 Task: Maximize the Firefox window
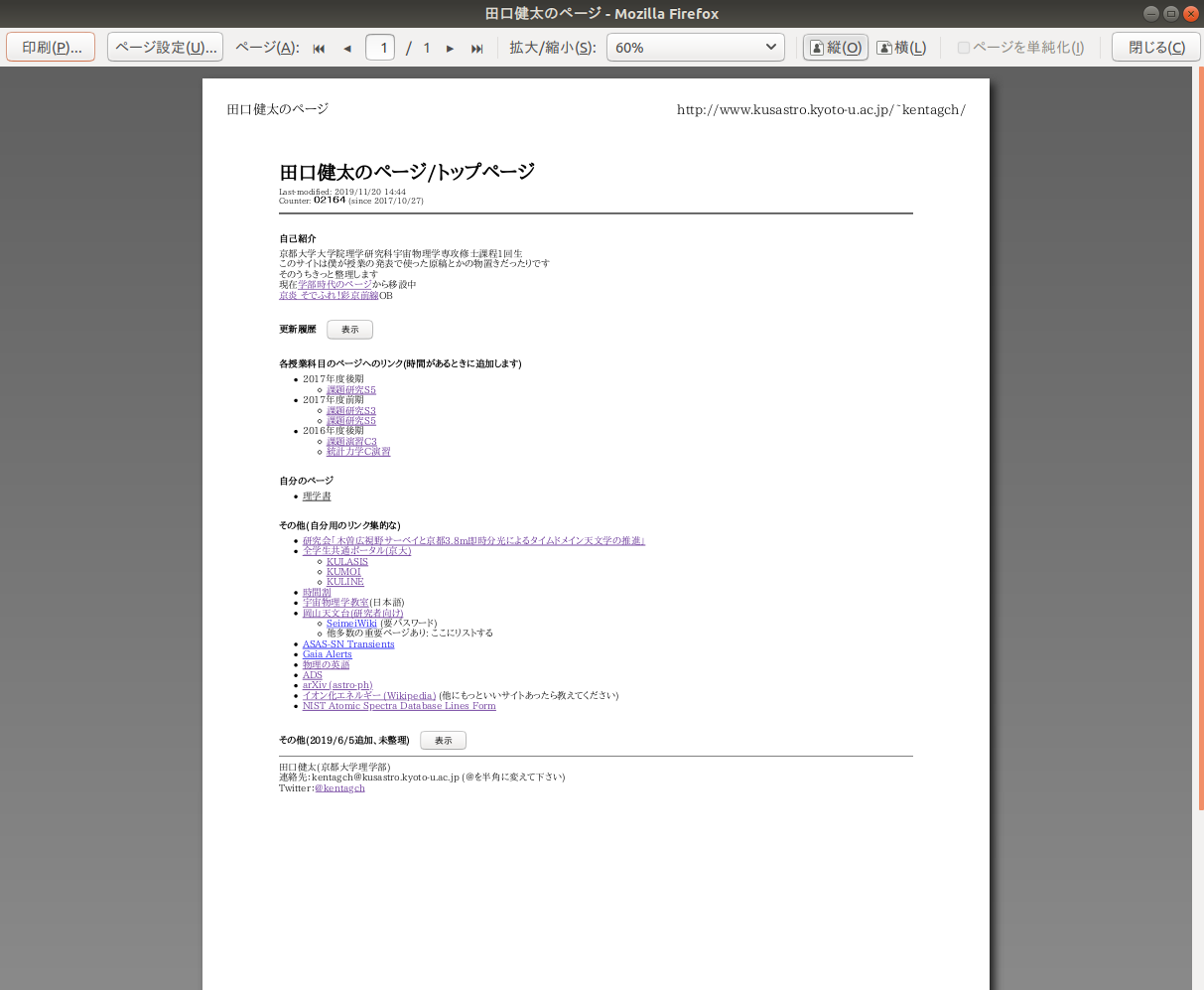(1171, 13)
